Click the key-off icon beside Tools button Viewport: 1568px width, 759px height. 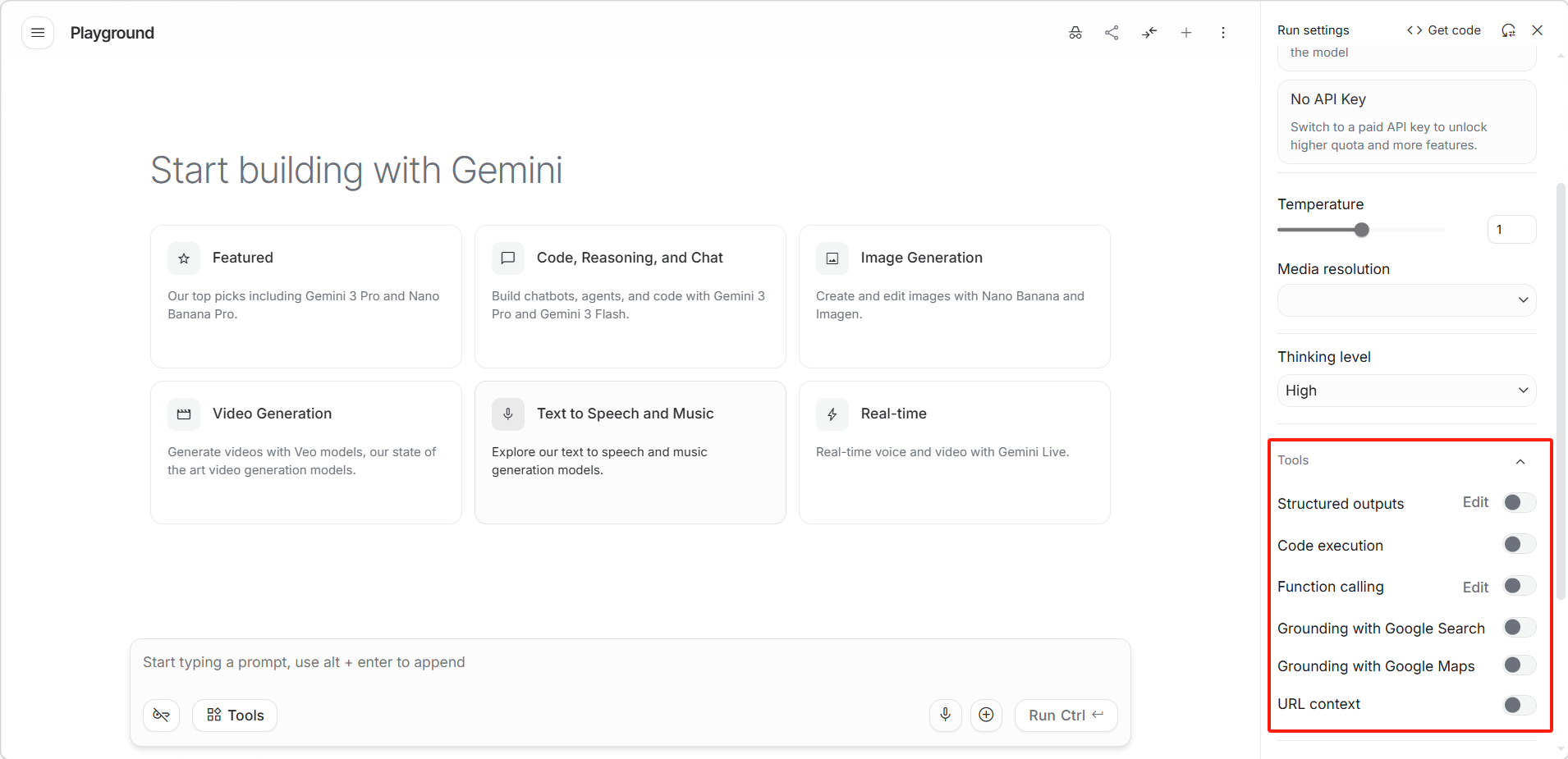click(162, 716)
